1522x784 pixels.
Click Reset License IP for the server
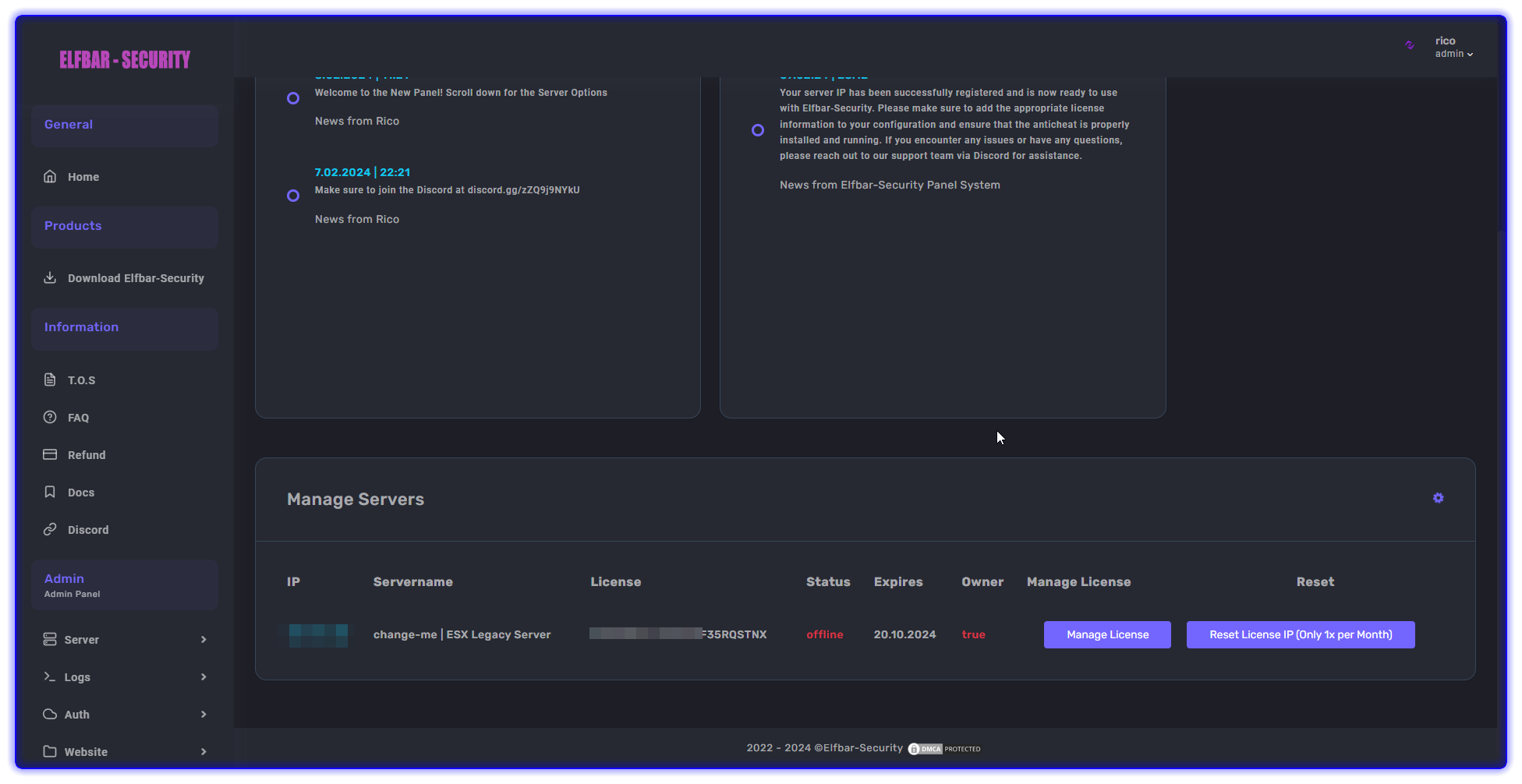(x=1300, y=634)
